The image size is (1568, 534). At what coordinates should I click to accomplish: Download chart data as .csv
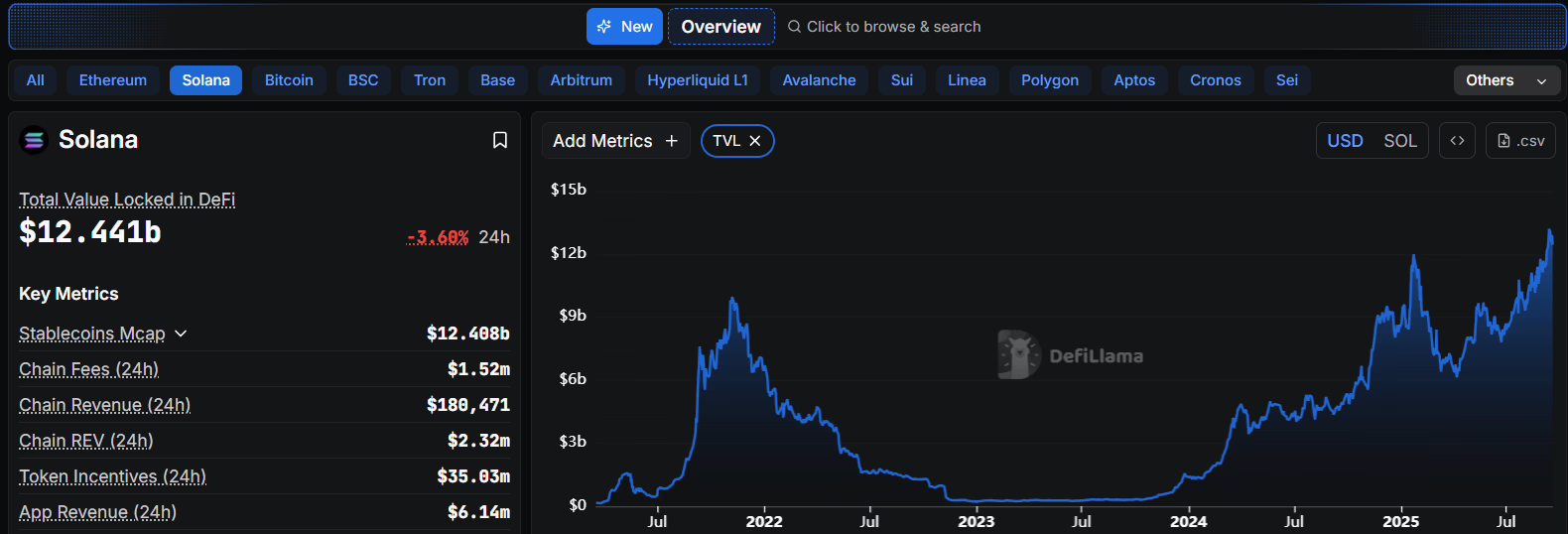1520,141
